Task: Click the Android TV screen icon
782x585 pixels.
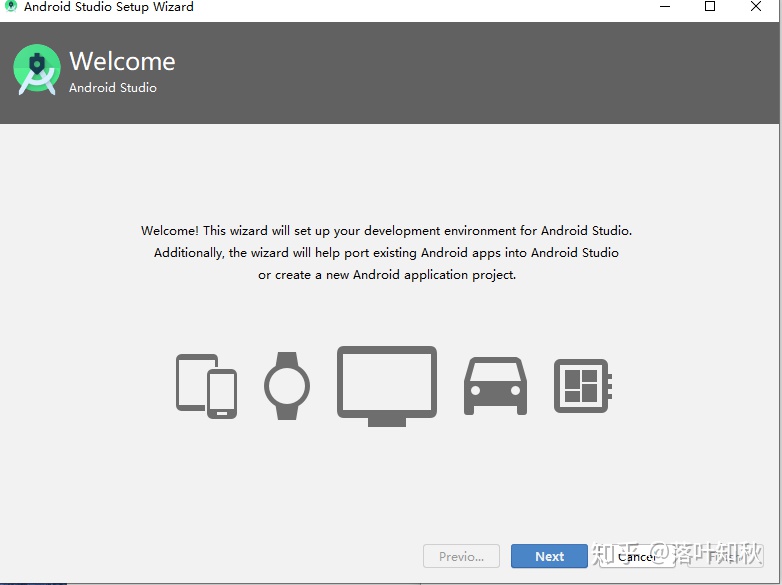Action: 387,386
